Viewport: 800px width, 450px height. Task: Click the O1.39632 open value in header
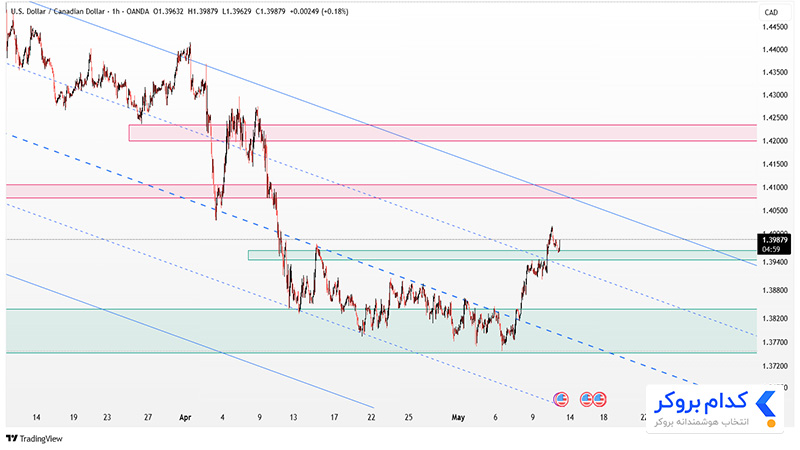pos(168,11)
